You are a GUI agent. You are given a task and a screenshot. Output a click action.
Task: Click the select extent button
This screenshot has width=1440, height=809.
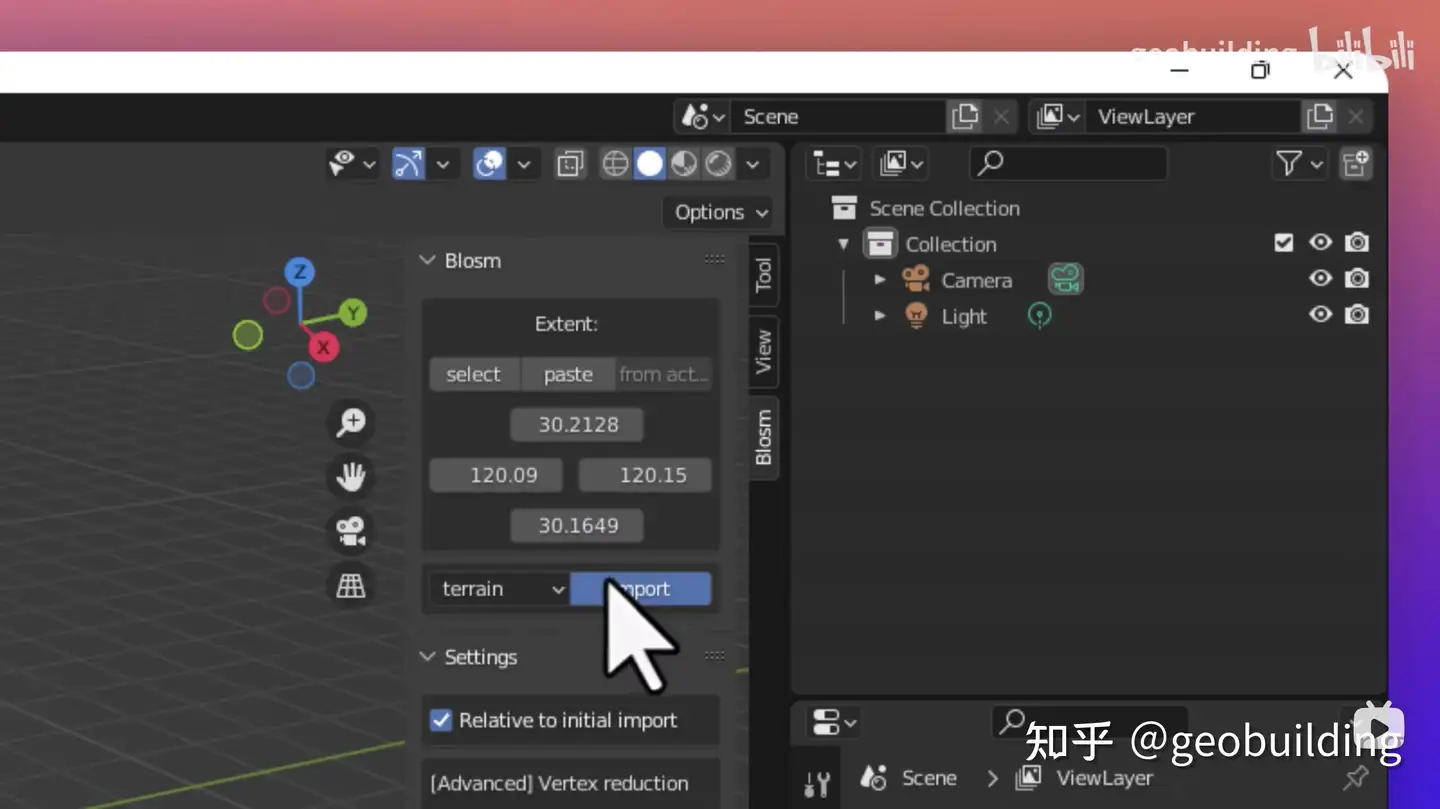point(474,374)
